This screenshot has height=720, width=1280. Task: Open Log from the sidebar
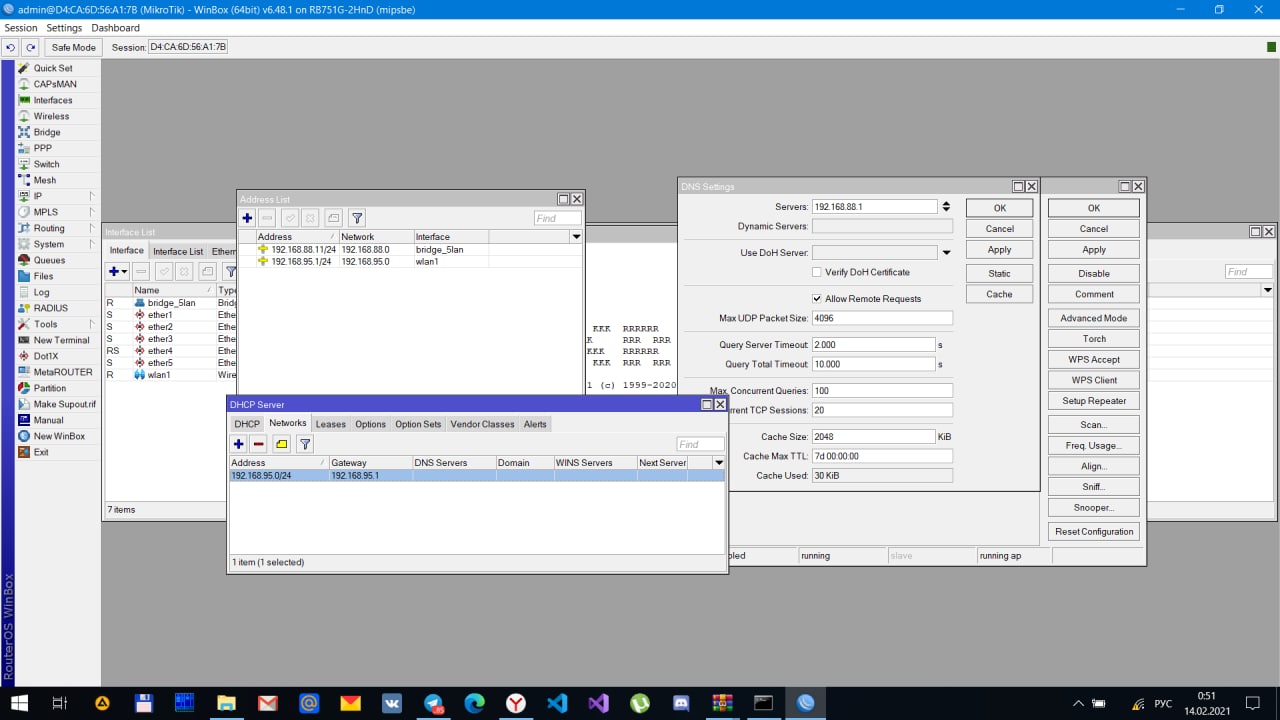[41, 292]
